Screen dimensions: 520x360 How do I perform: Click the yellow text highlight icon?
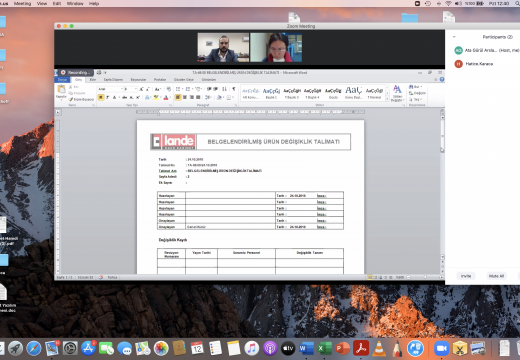[x=156, y=97]
